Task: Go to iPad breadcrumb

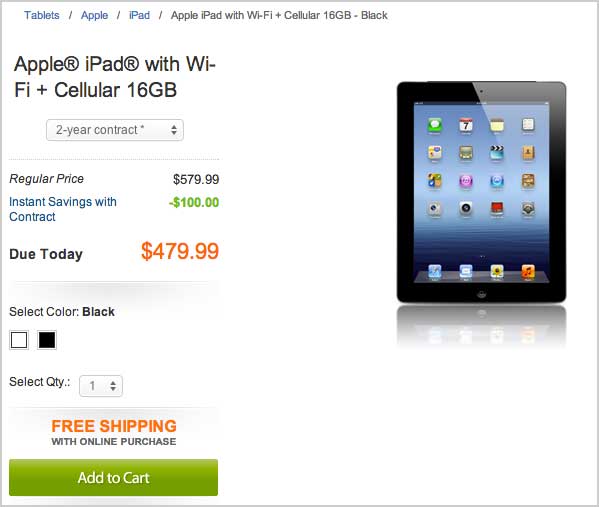Action: coord(139,15)
